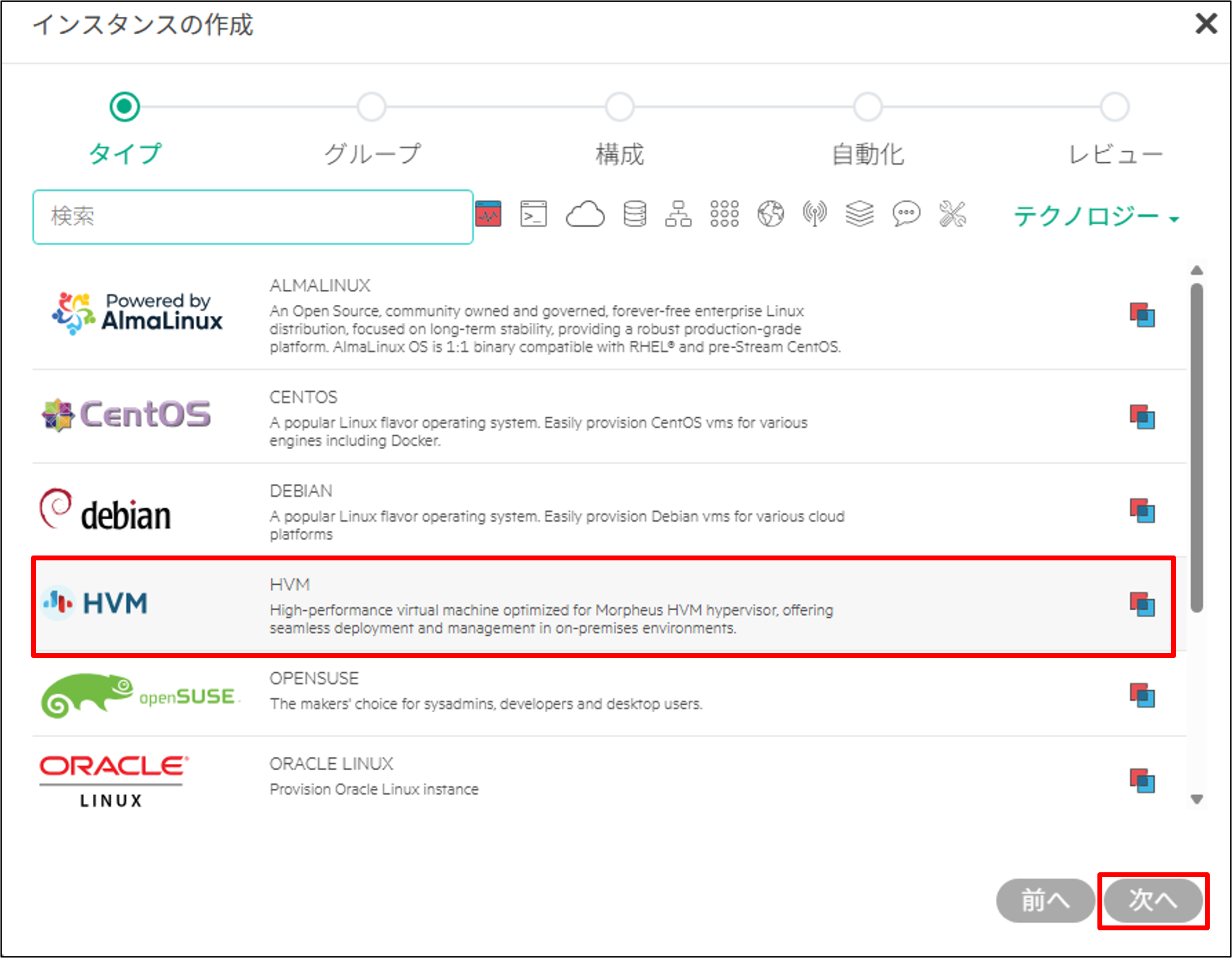Click the グループ step circle indicator
Screen dimensions: 1232x958
coord(372,106)
